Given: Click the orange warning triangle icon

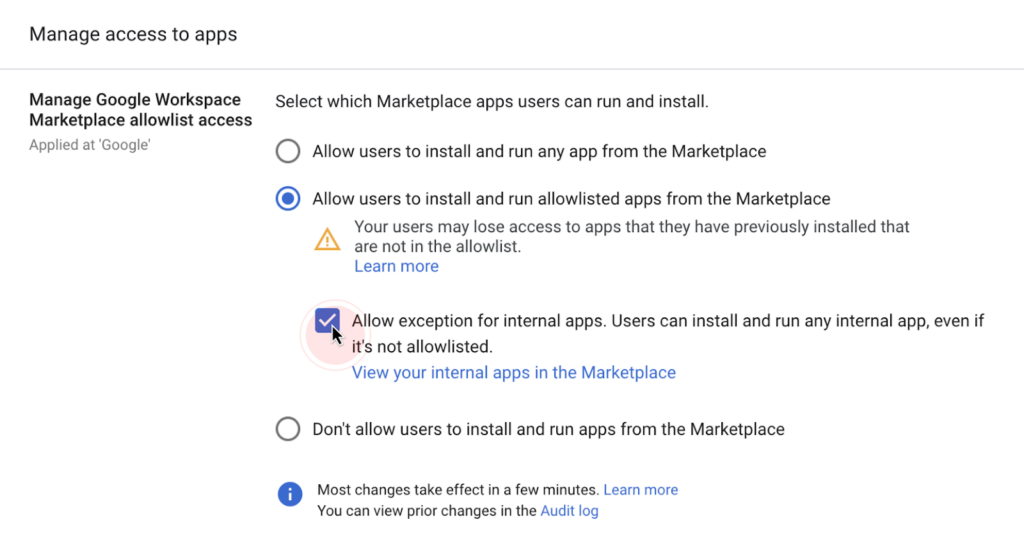Looking at the screenshot, I should pos(327,239).
